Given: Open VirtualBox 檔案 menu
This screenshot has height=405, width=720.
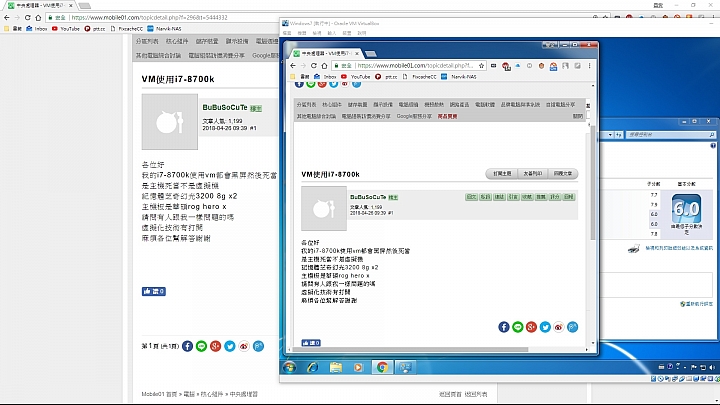Looking at the screenshot, I should pyautogui.click(x=287, y=33).
